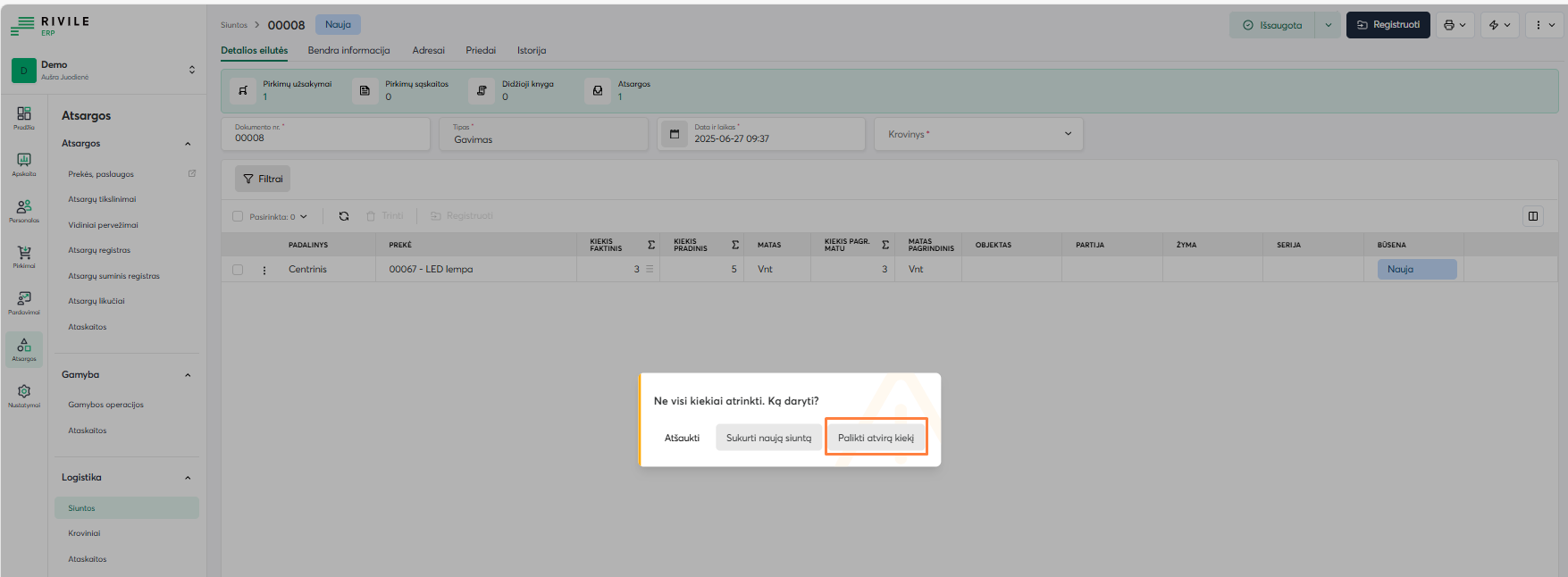Toggle the Pasirinkta select-all checkbox
The width and height of the screenshot is (1568, 577).
[x=238, y=216]
